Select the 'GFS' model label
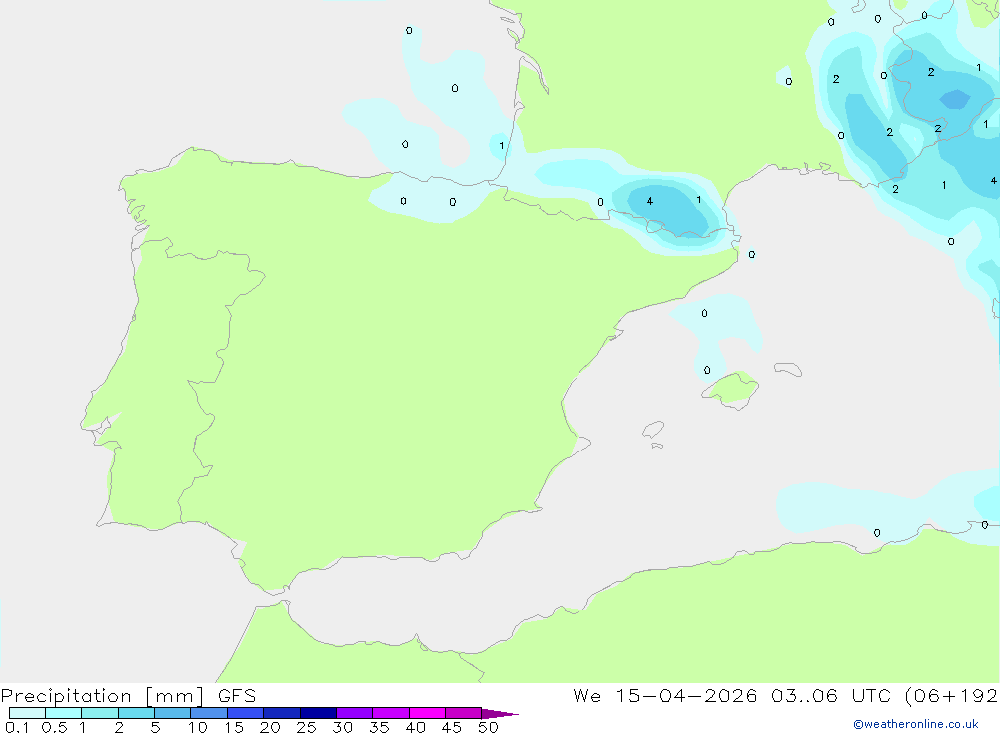The height and width of the screenshot is (733, 1000). (x=237, y=696)
